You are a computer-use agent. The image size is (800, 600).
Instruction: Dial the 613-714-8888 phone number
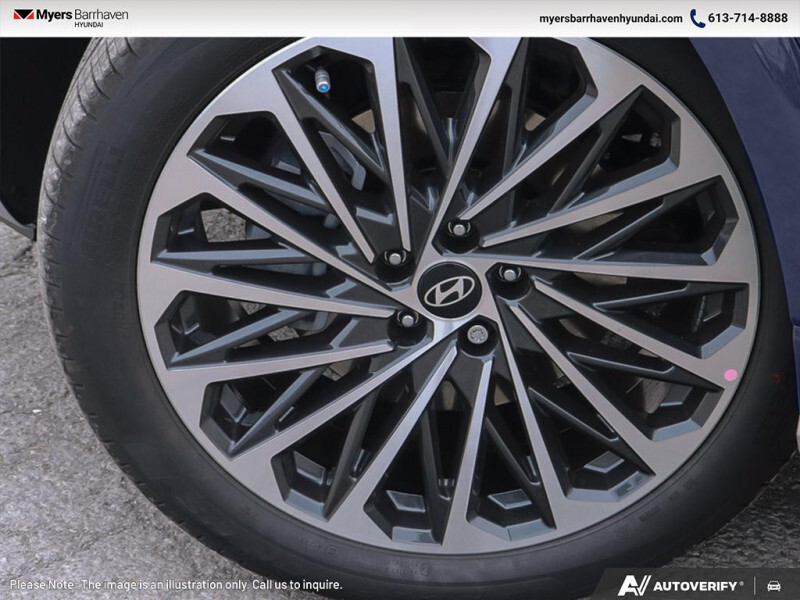(748, 18)
